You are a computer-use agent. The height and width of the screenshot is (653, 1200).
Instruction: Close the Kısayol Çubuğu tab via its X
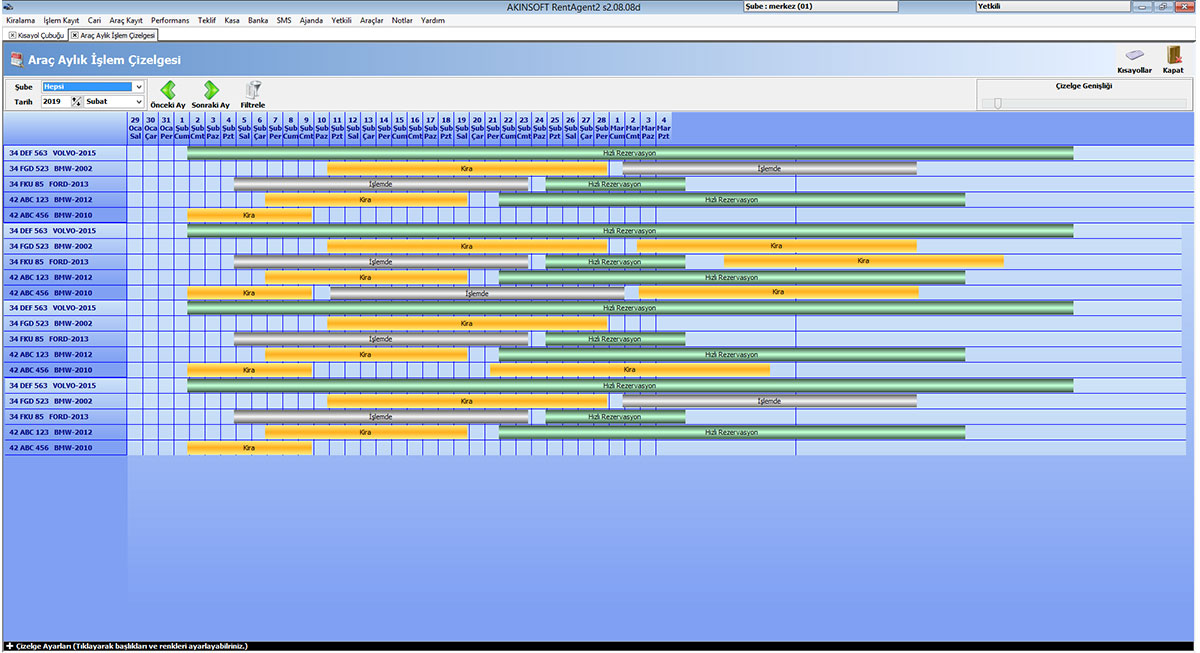[x=12, y=35]
